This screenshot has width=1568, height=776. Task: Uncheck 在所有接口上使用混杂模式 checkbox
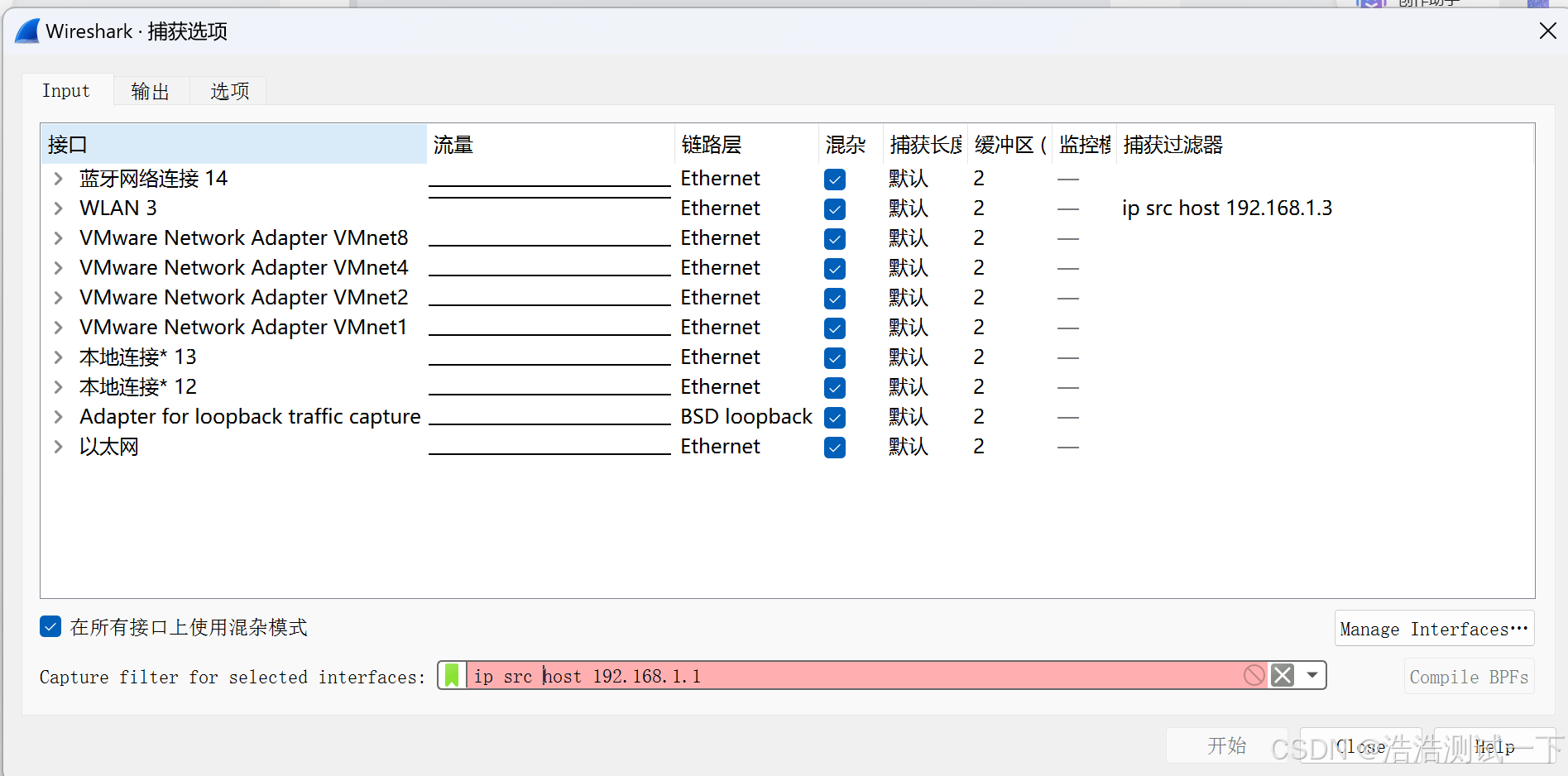pyautogui.click(x=50, y=626)
